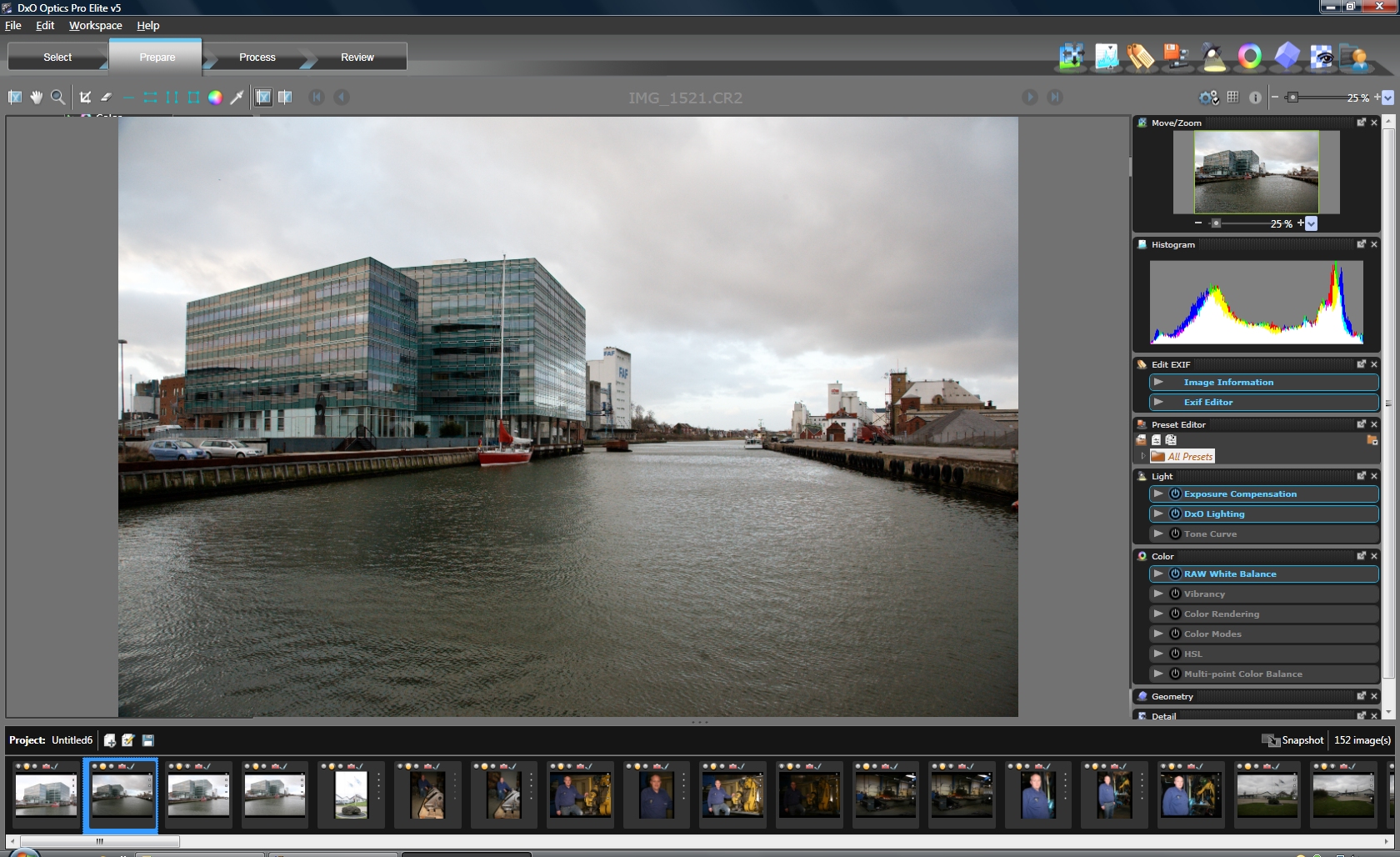The image size is (1400, 857).
Task: Expand the All Presets folder tree
Action: tap(1142, 456)
